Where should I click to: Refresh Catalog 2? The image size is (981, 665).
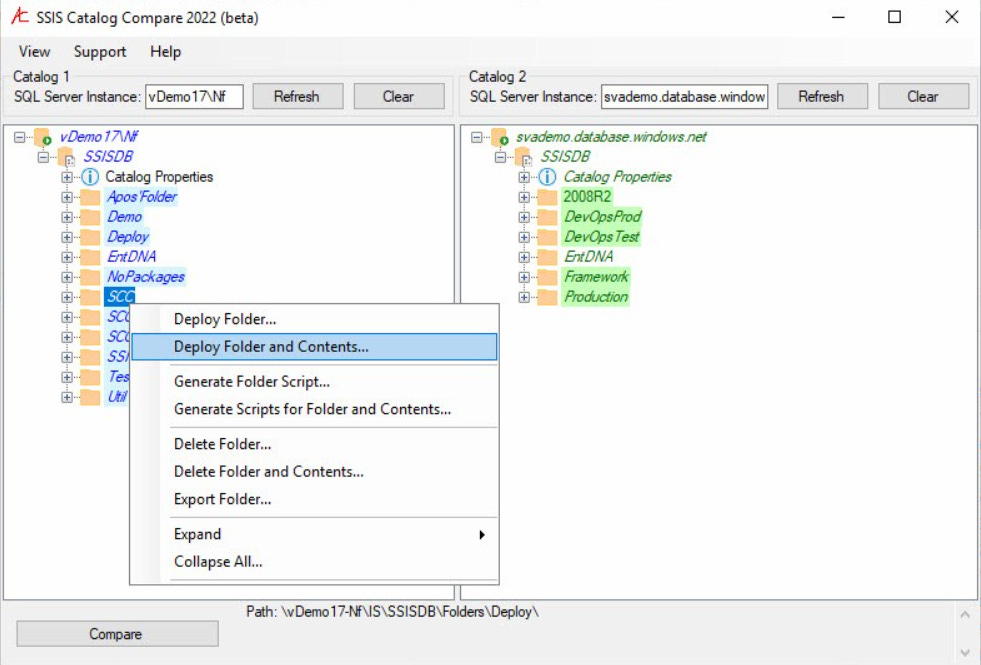[822, 96]
